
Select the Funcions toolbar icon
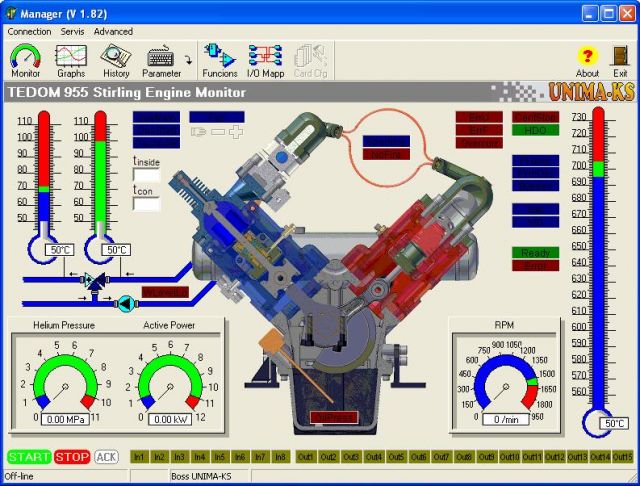(219, 60)
